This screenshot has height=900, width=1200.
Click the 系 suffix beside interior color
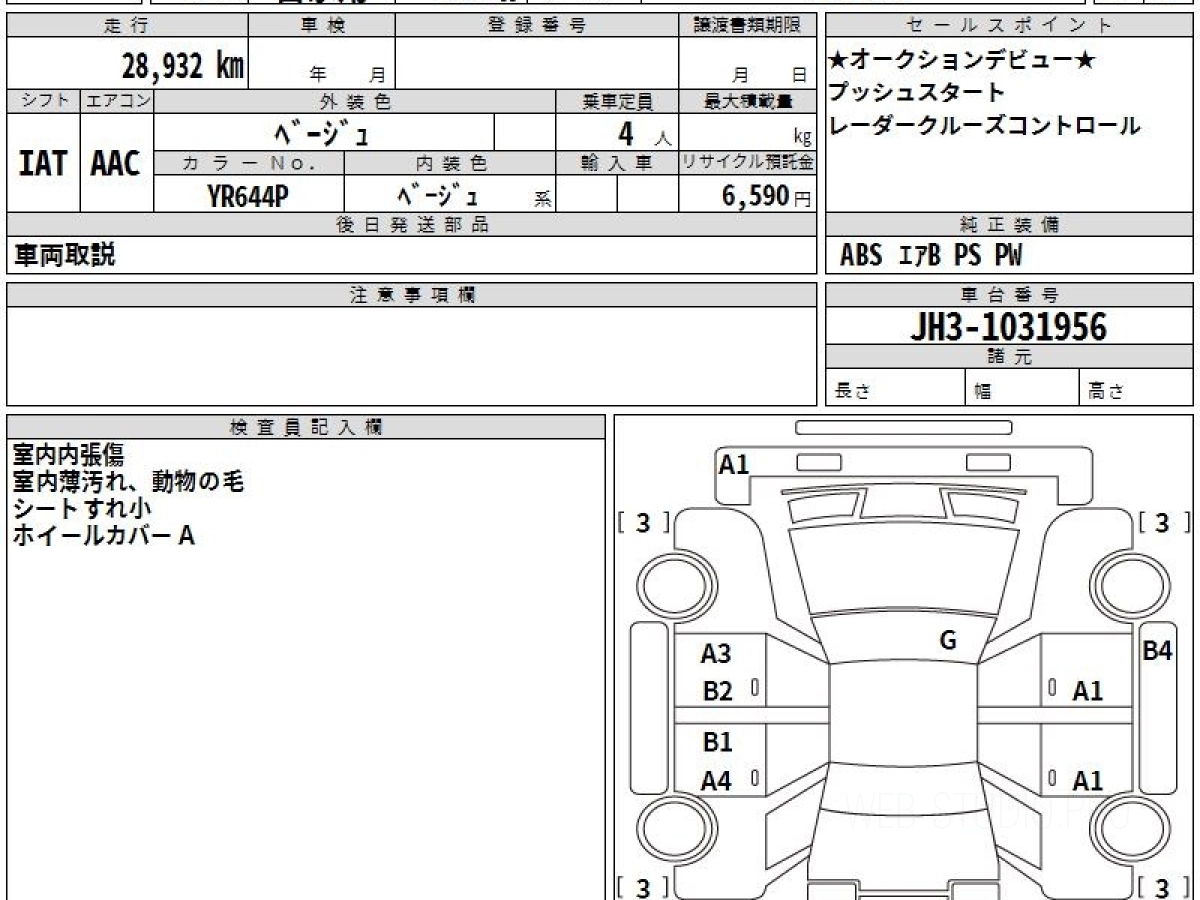point(543,199)
